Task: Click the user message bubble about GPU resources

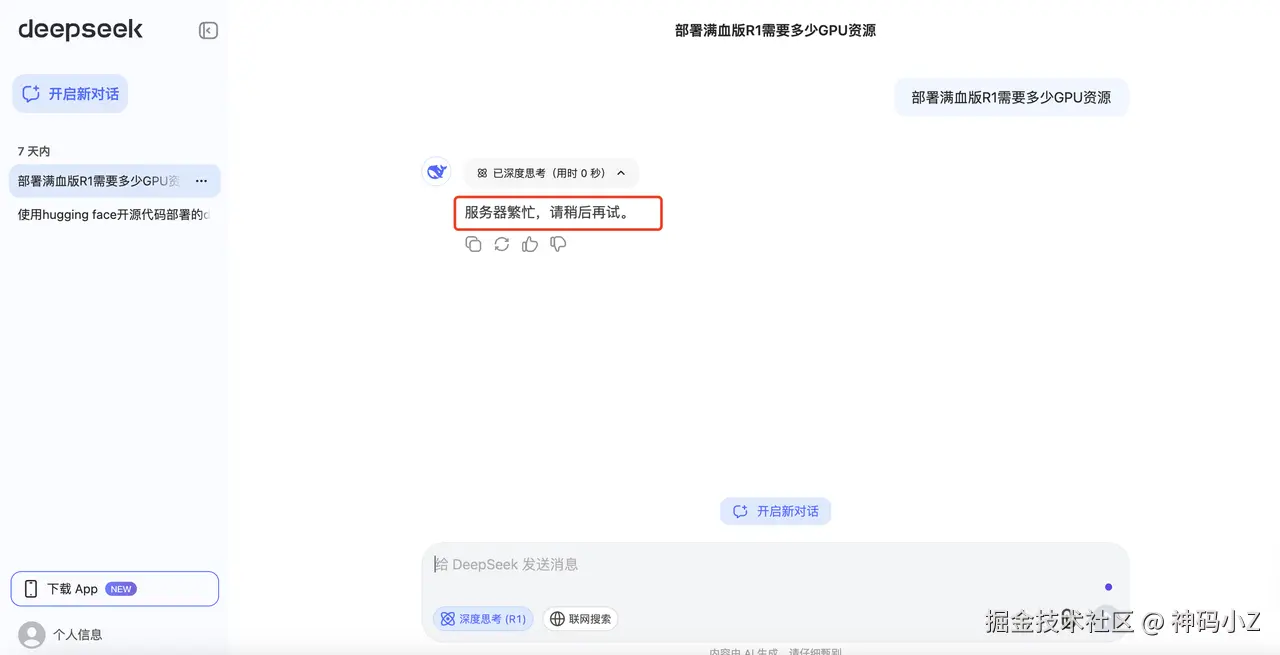Action: pos(1011,97)
